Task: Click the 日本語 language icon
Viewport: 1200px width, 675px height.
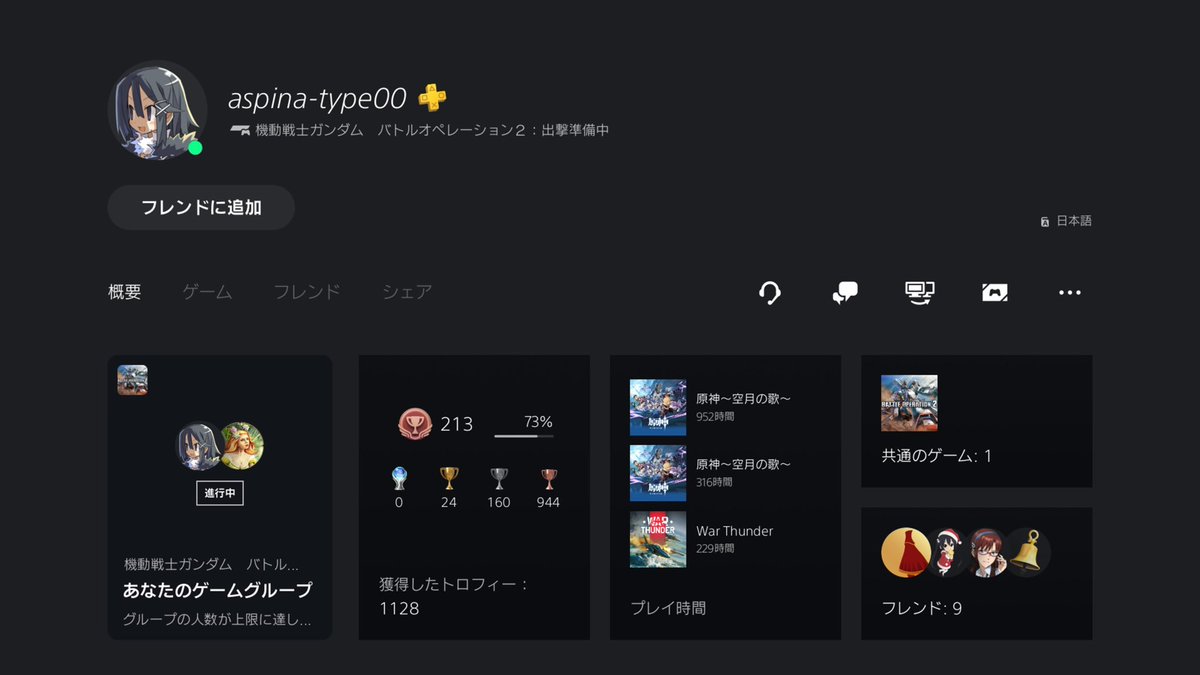Action: 1045,221
